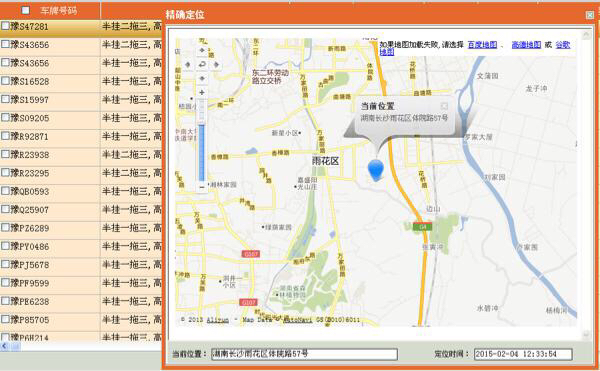This screenshot has height=371, width=600.
Task: Select plate number 豫PJ5678
Action: (29, 265)
